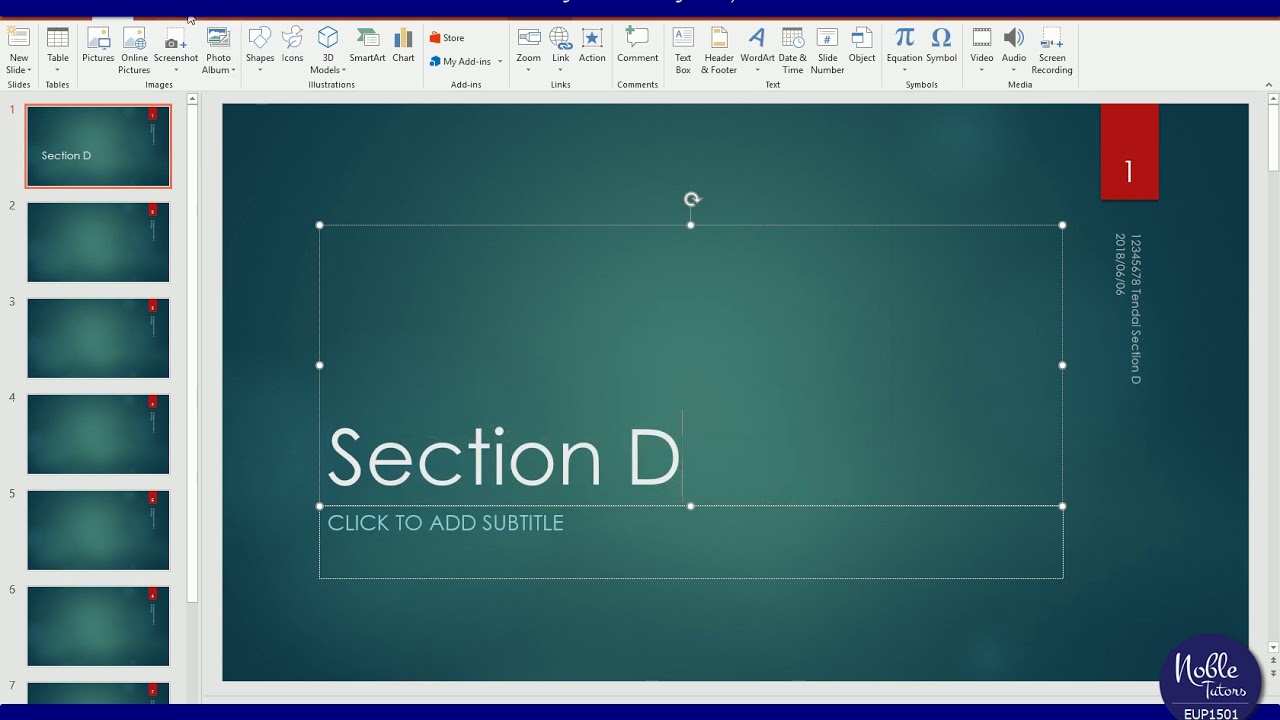
Task: Select slide 2 thumbnail
Action: click(x=98, y=242)
